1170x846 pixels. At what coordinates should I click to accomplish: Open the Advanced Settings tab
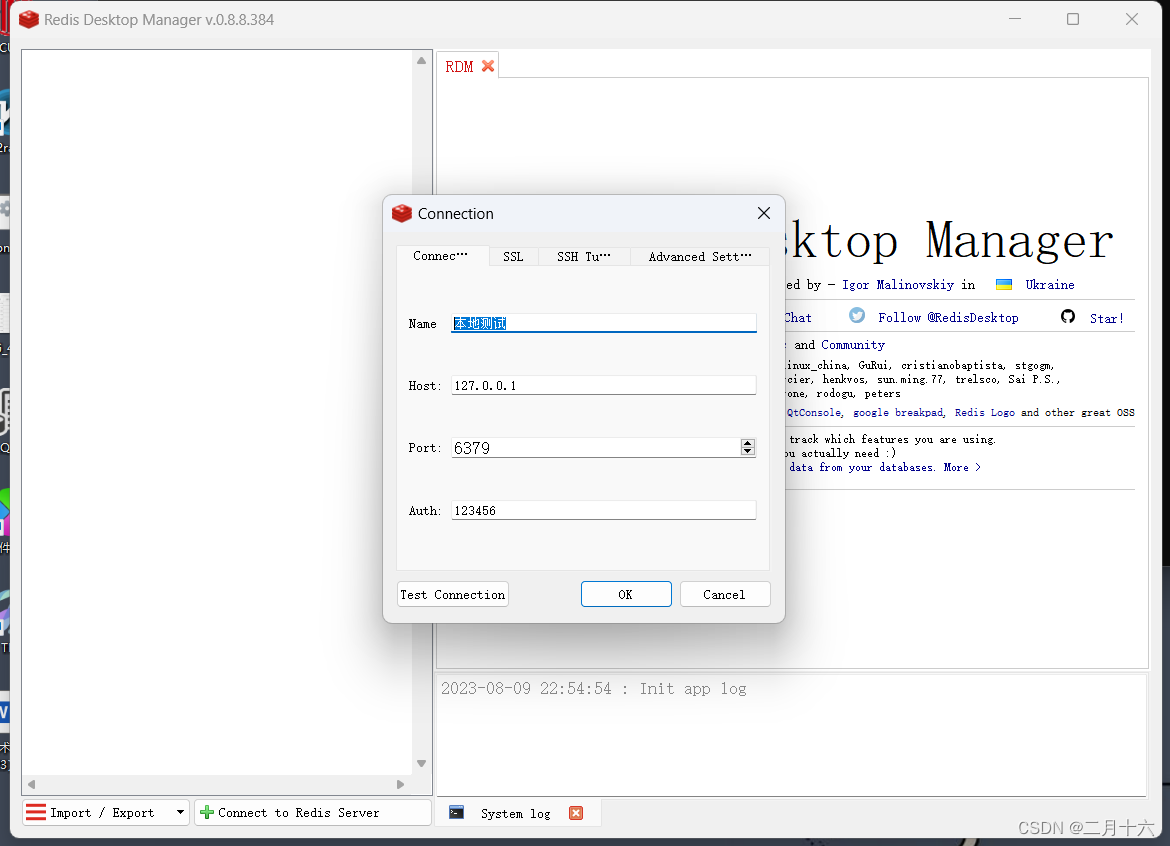coord(700,257)
